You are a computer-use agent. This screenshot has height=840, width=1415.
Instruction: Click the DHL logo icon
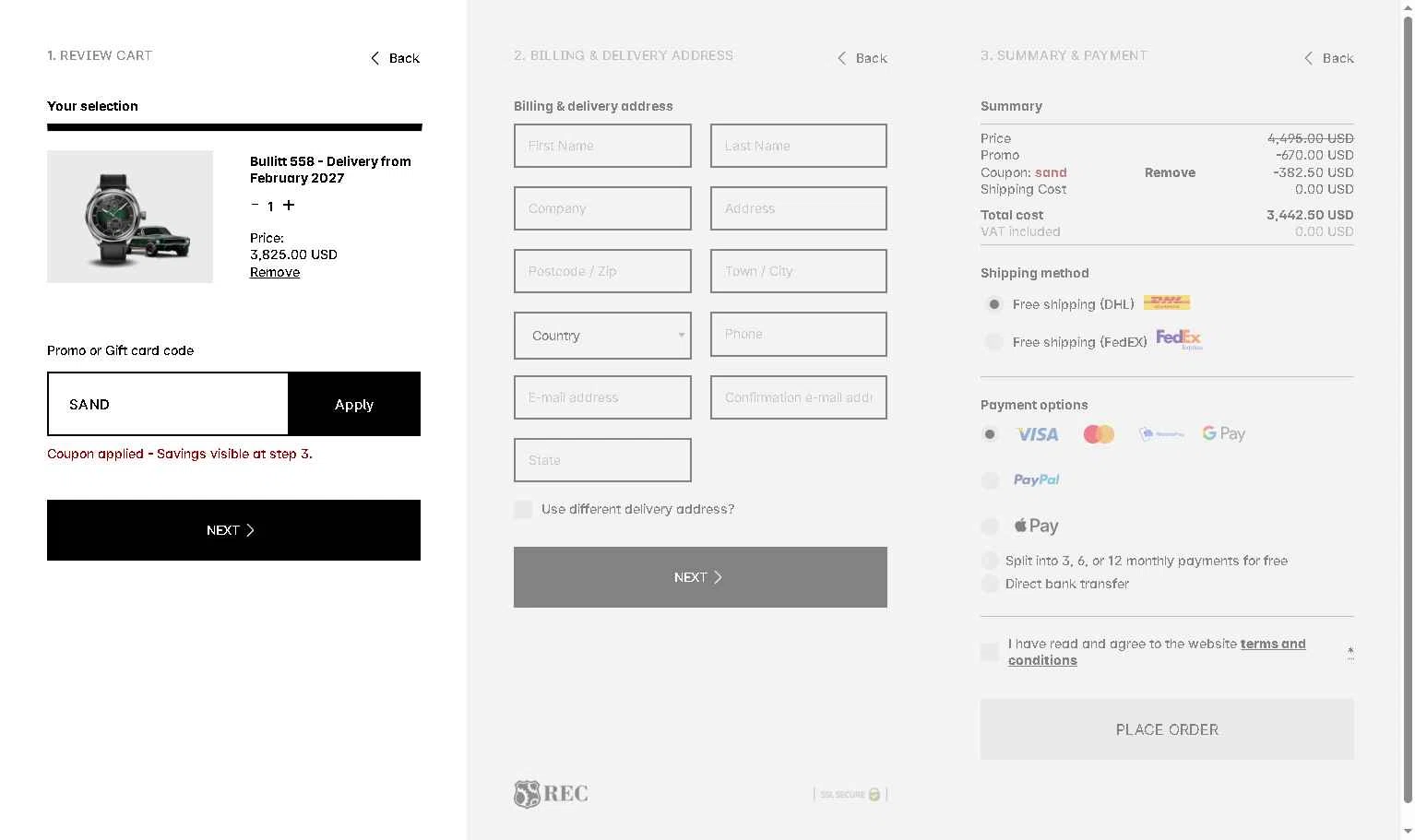tap(1167, 302)
